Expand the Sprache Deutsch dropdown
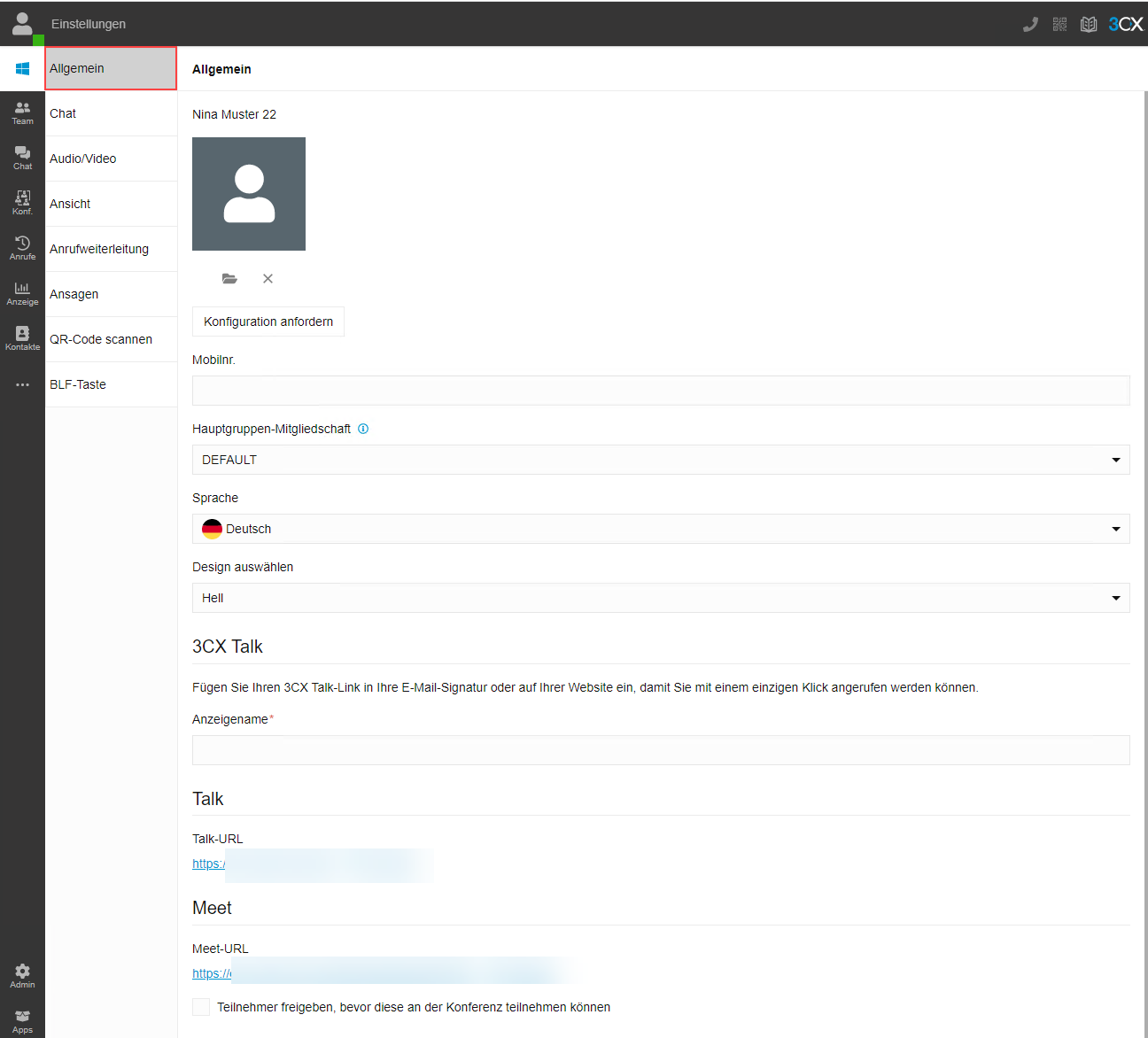Viewport: 1148px width, 1038px height. [661, 529]
